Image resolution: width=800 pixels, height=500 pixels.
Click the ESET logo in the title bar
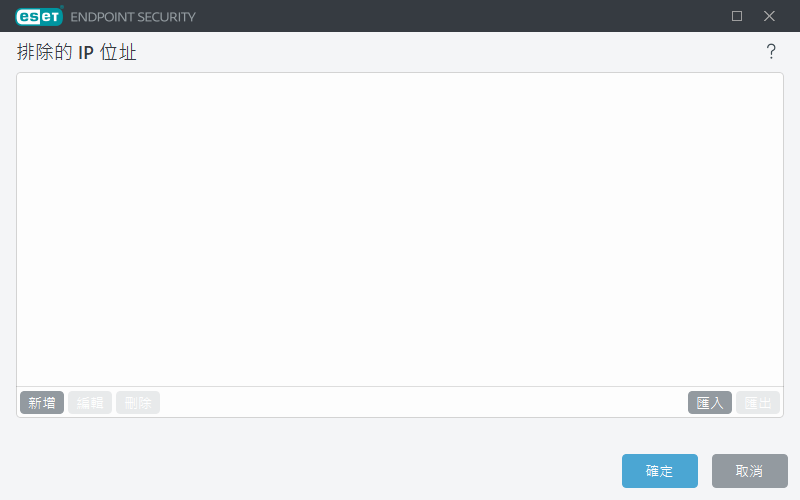(39, 16)
